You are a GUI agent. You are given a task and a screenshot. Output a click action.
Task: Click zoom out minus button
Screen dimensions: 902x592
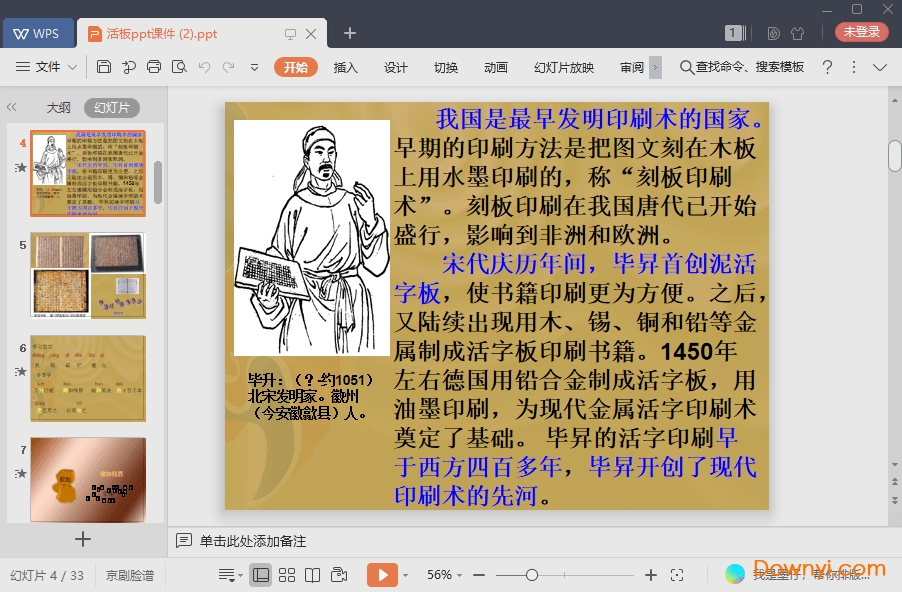[x=479, y=575]
